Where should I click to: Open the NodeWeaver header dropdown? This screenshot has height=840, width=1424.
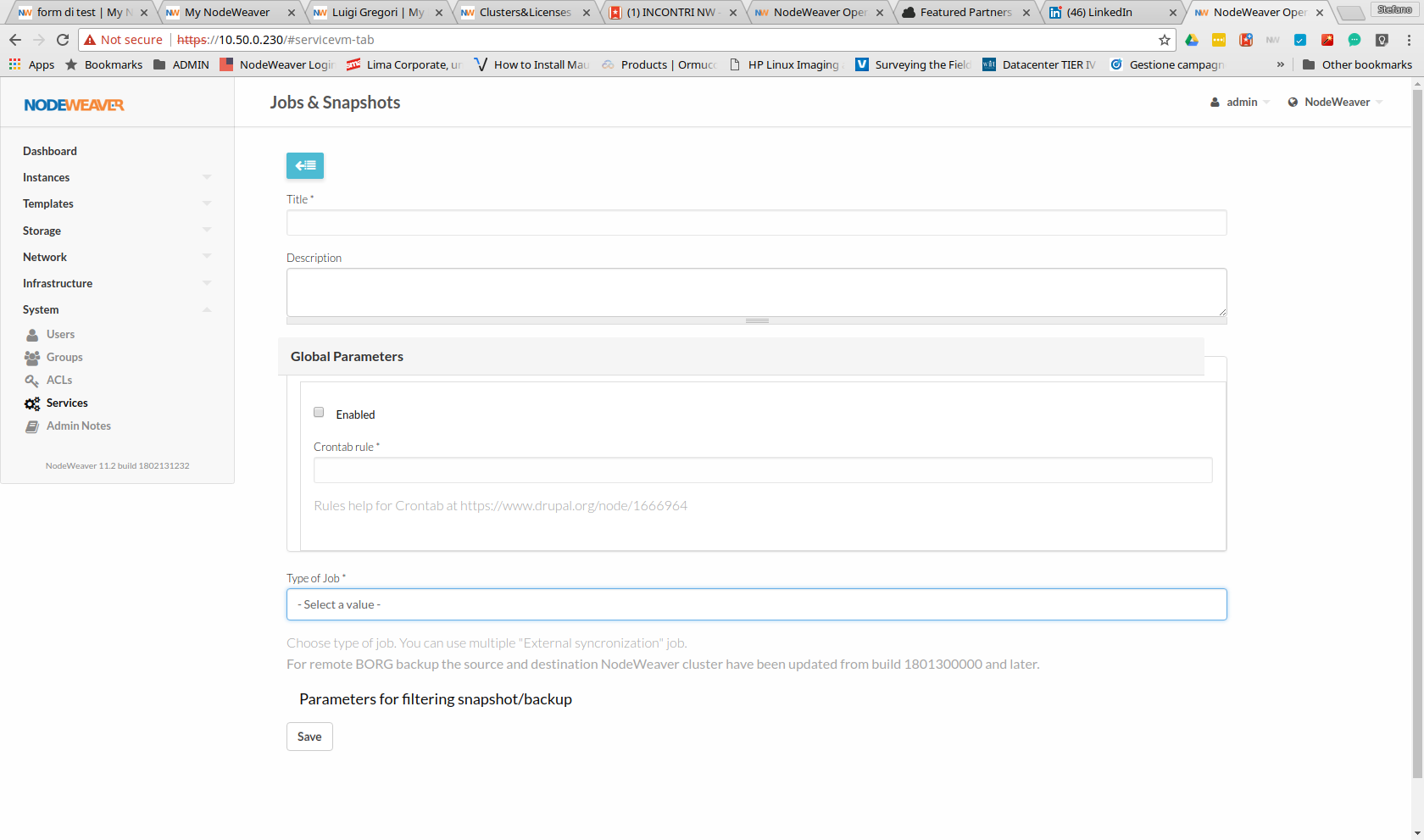(x=1335, y=102)
